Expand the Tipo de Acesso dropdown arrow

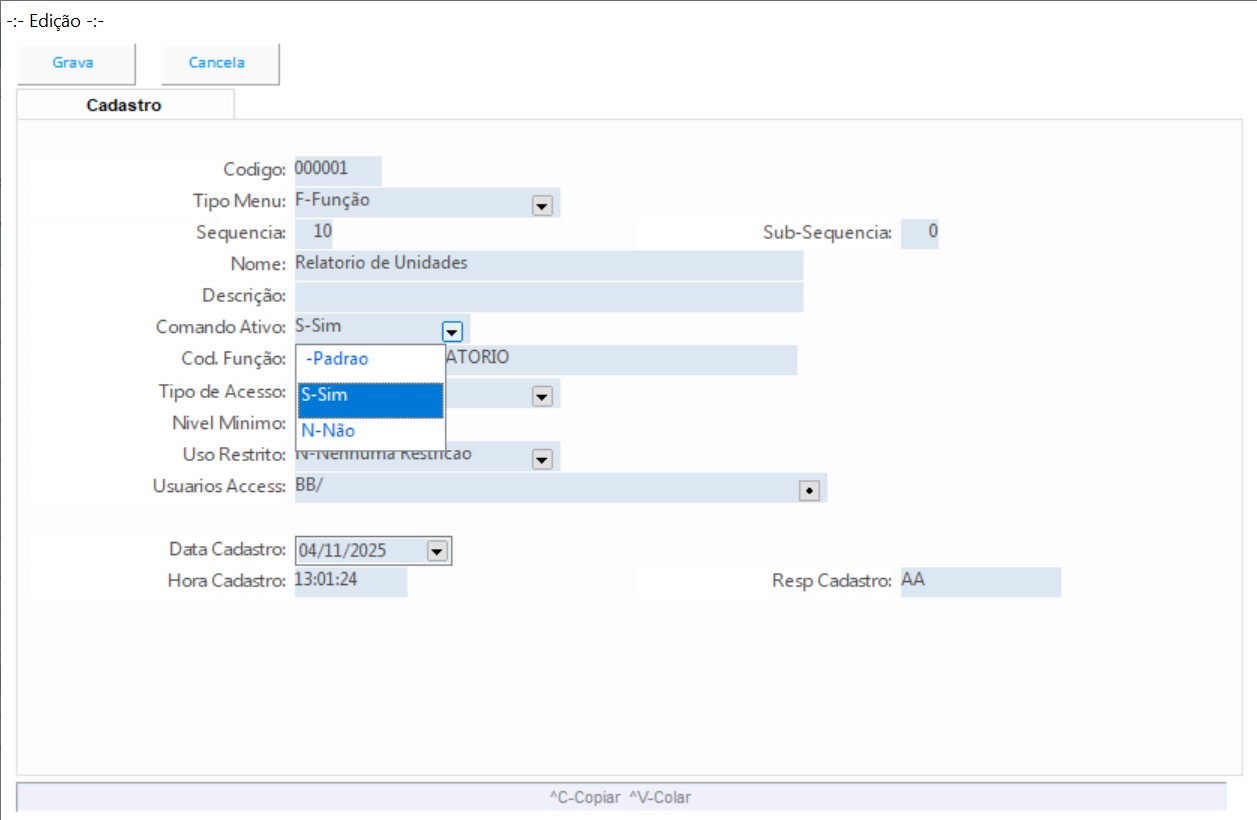542,396
